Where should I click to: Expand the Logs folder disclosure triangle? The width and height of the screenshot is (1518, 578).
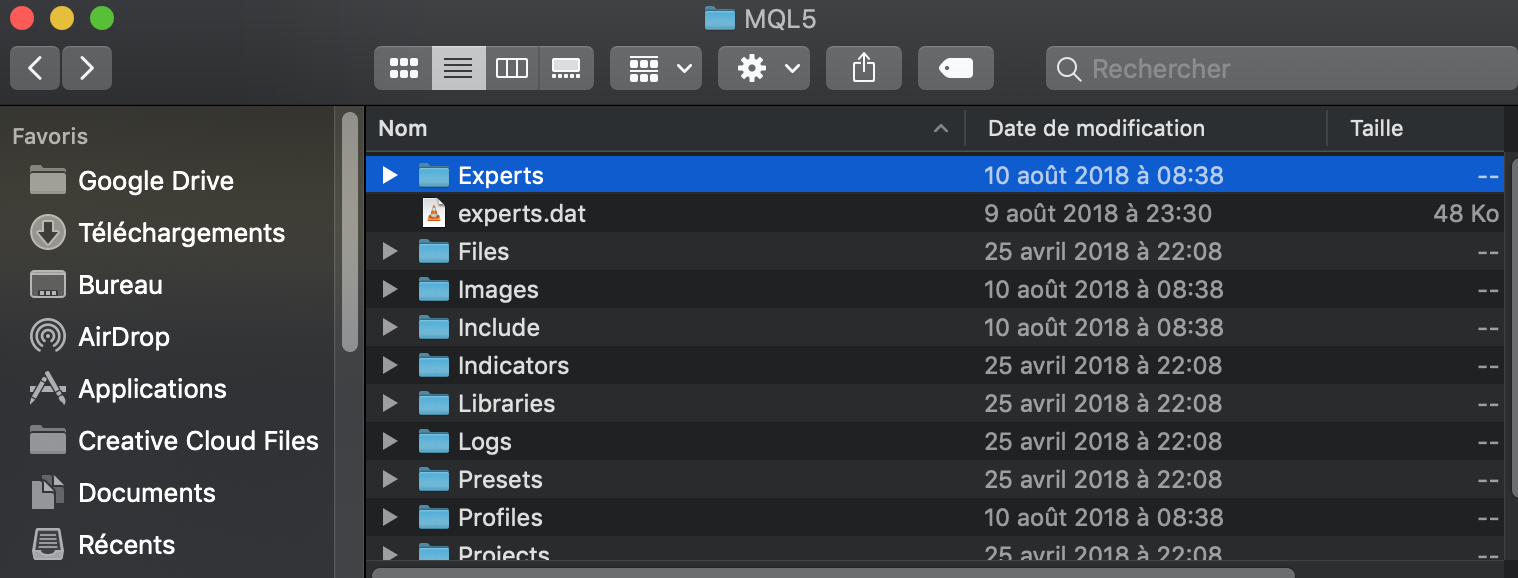tap(390, 441)
